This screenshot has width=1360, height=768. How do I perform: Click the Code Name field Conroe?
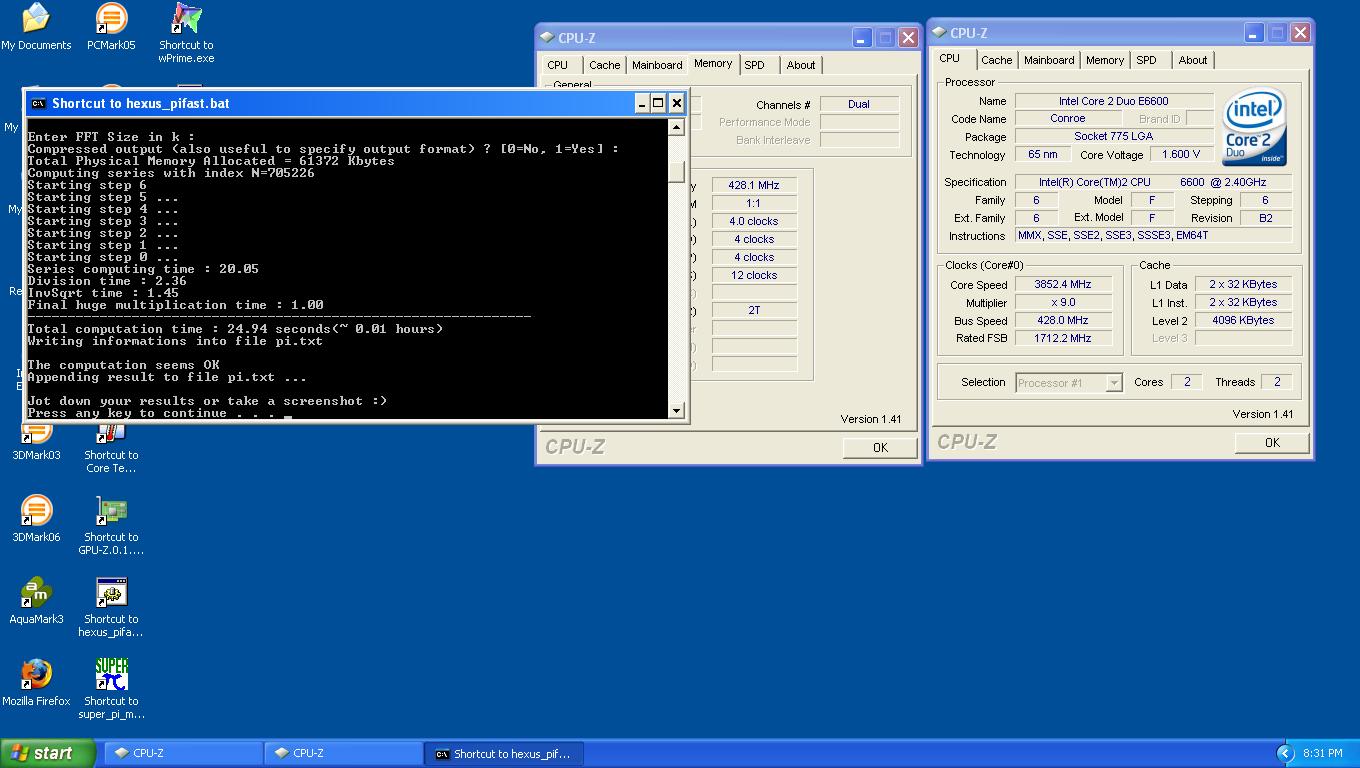(1068, 118)
